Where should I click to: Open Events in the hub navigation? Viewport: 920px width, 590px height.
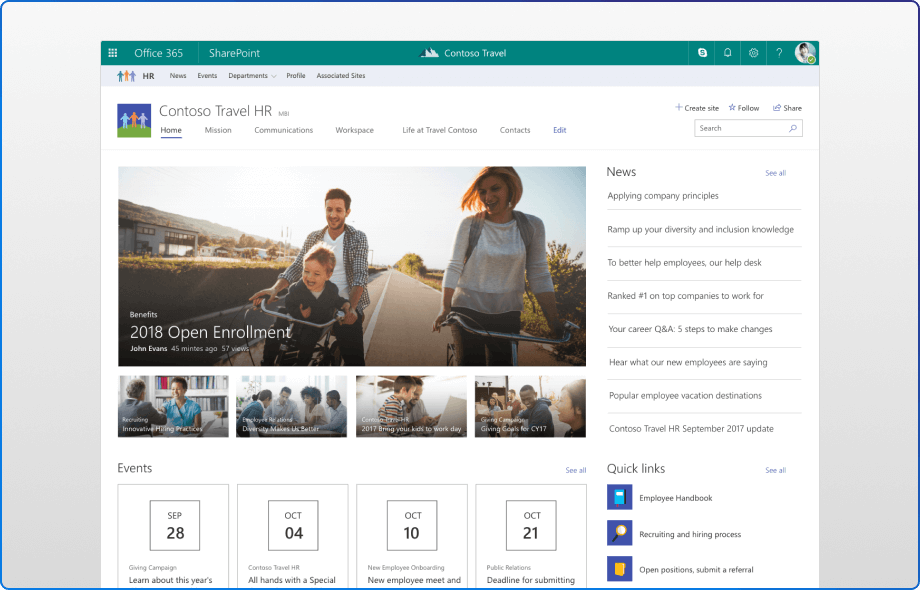[207, 76]
